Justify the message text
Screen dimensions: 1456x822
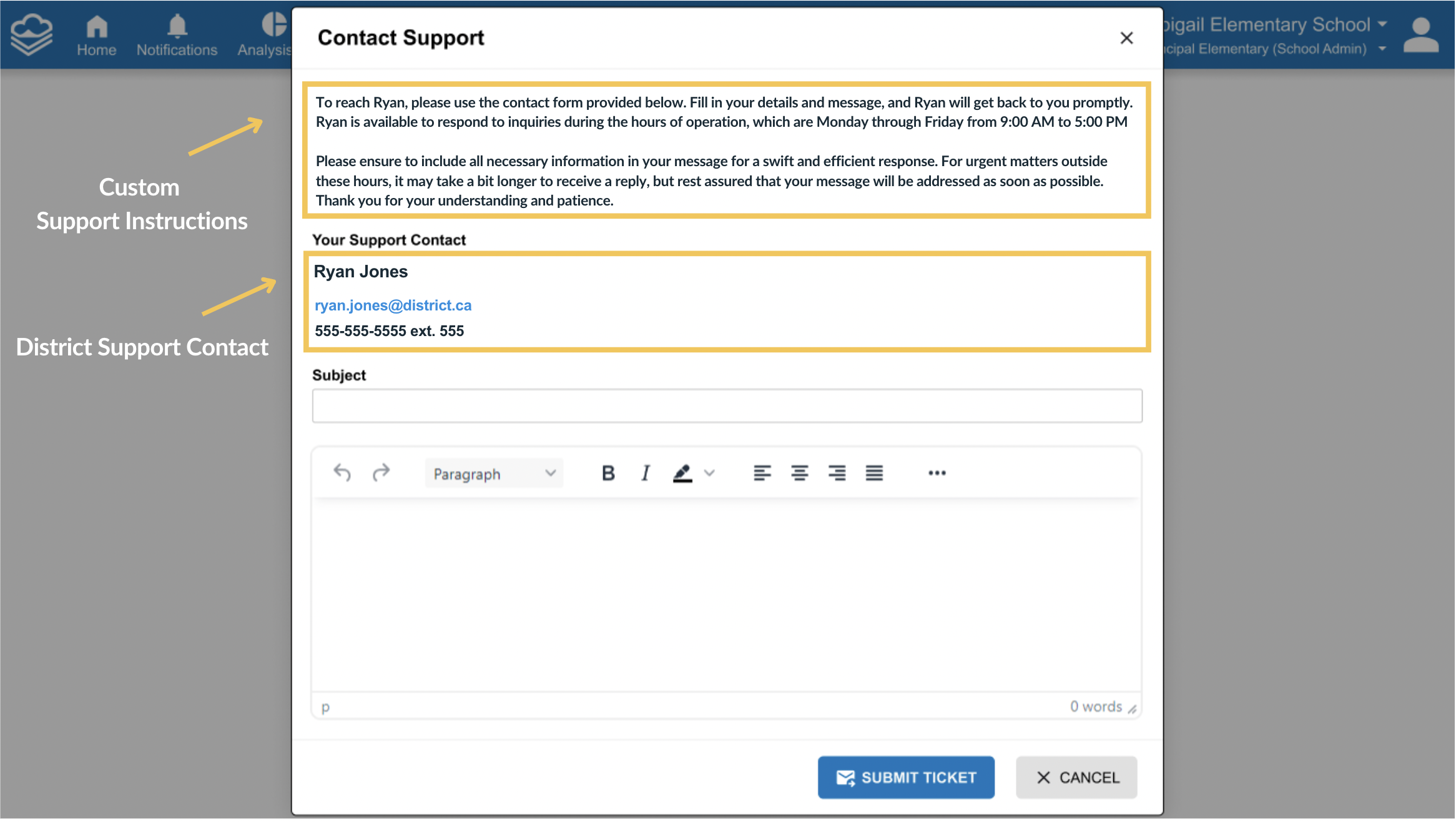(874, 473)
